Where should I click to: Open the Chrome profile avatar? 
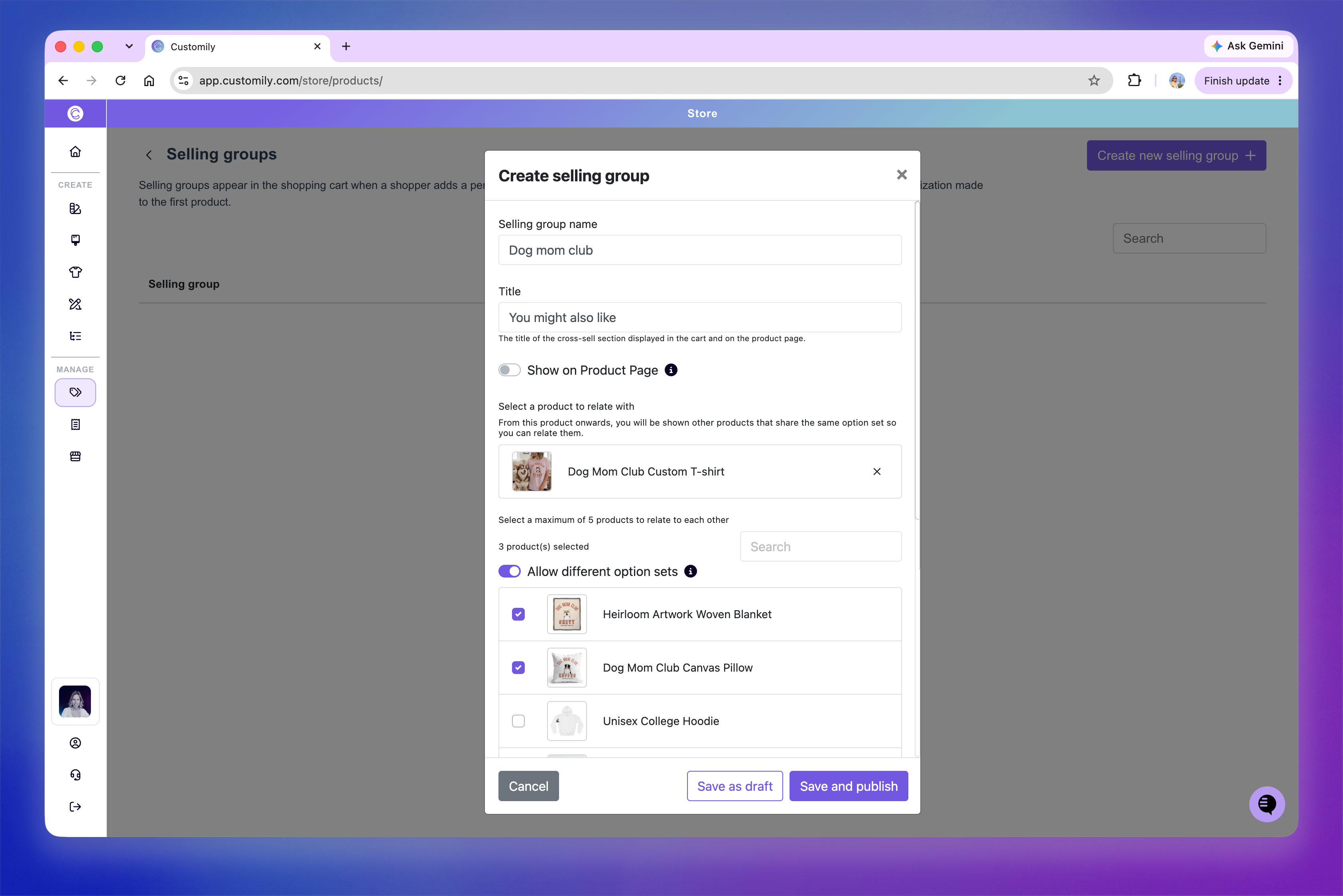tap(1177, 81)
